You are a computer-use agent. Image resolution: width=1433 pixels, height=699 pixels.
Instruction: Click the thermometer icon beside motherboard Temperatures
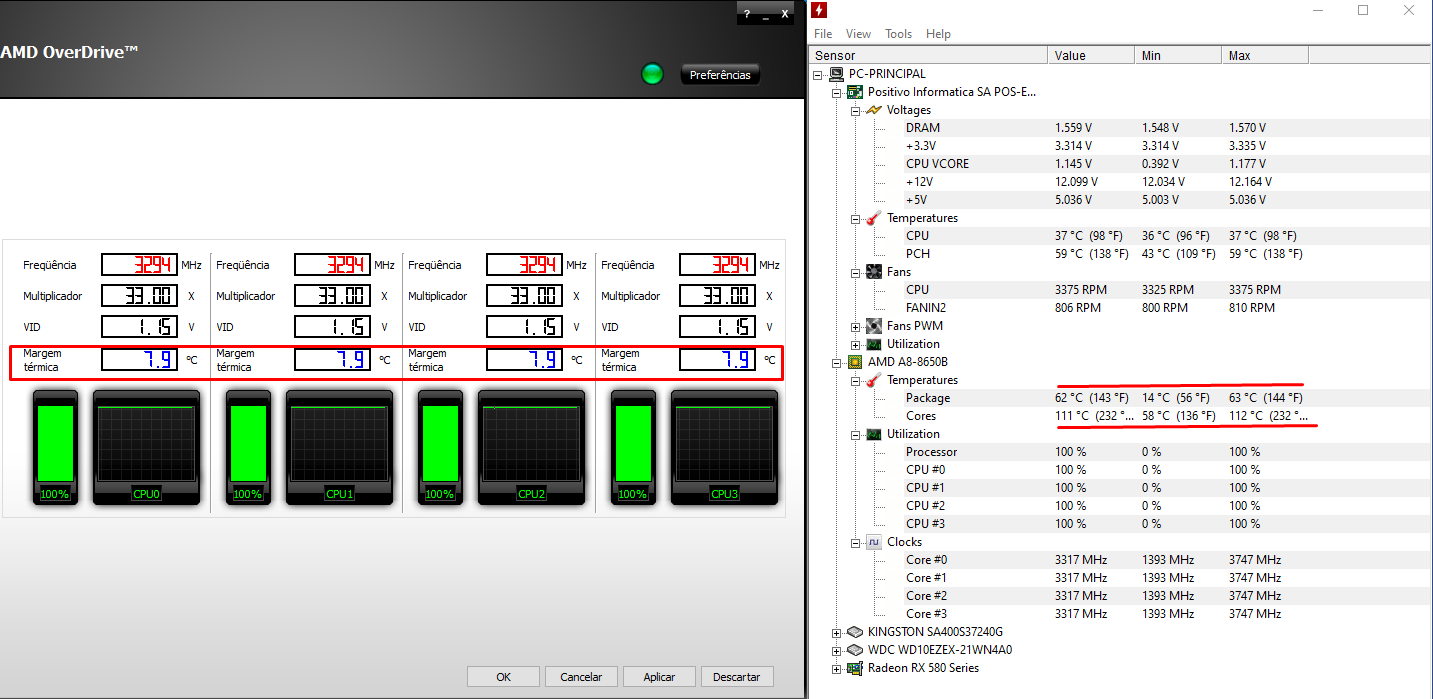coord(874,218)
